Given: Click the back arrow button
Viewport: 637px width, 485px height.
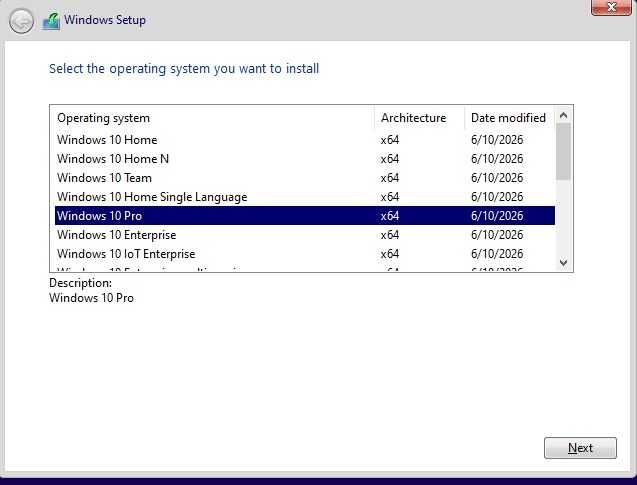Looking at the screenshot, I should [x=21, y=21].
